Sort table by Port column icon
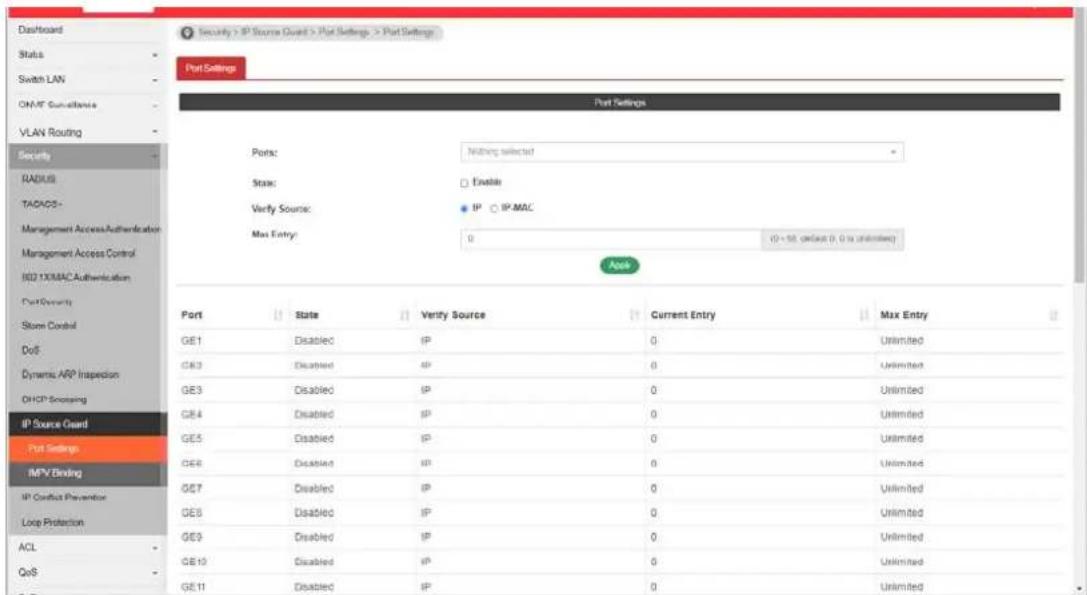The image size is (1087, 595). pos(278,315)
